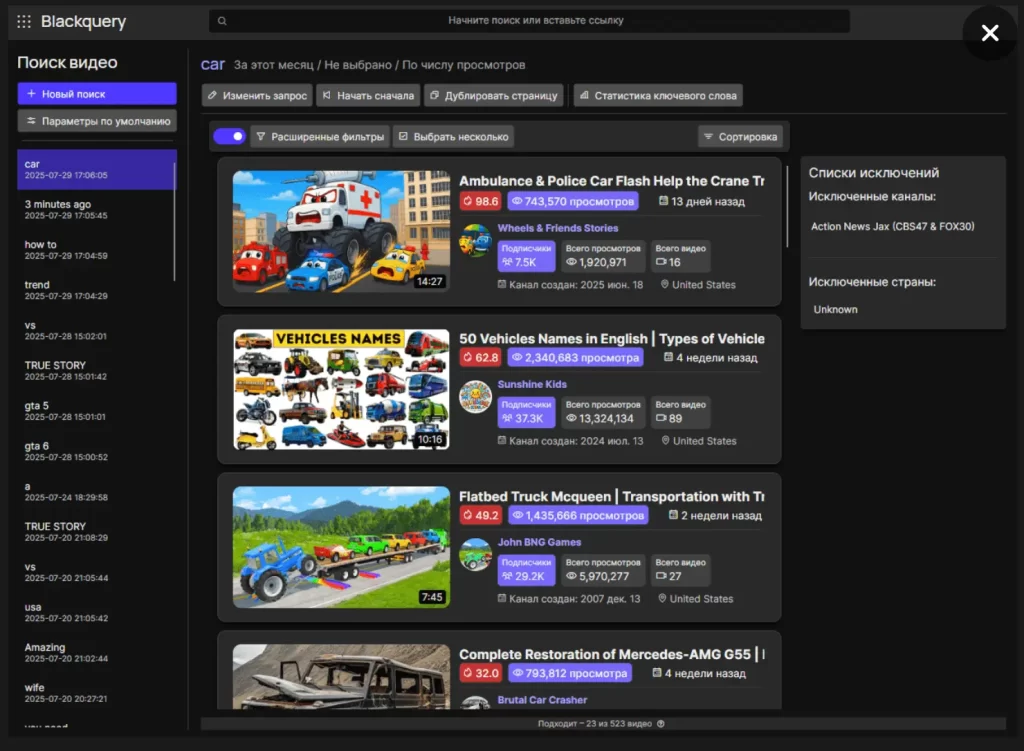The width and height of the screenshot is (1024, 751).
Task: Click the red 98.6 score badge
Action: 480,201
